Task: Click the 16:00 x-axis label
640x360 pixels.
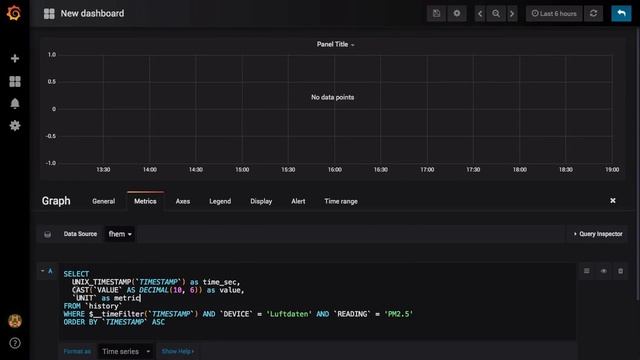Action: (335, 169)
